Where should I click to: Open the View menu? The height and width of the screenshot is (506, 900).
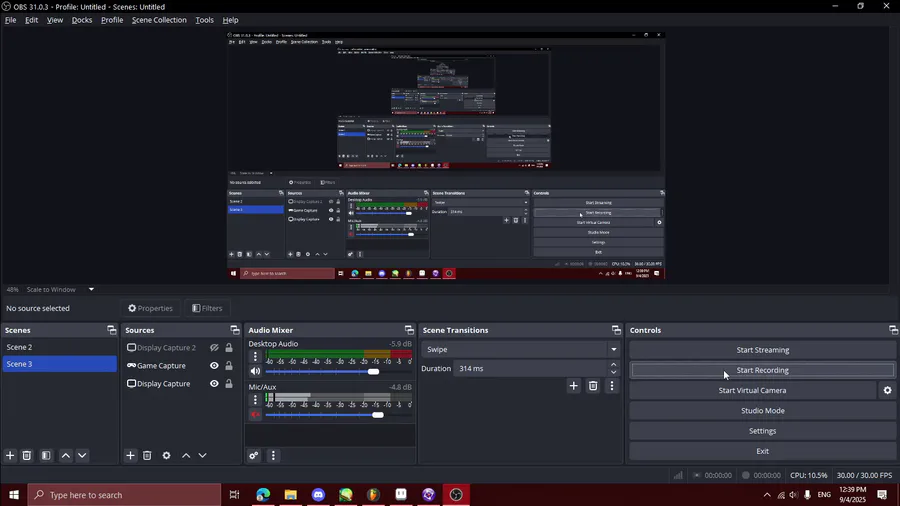click(55, 20)
